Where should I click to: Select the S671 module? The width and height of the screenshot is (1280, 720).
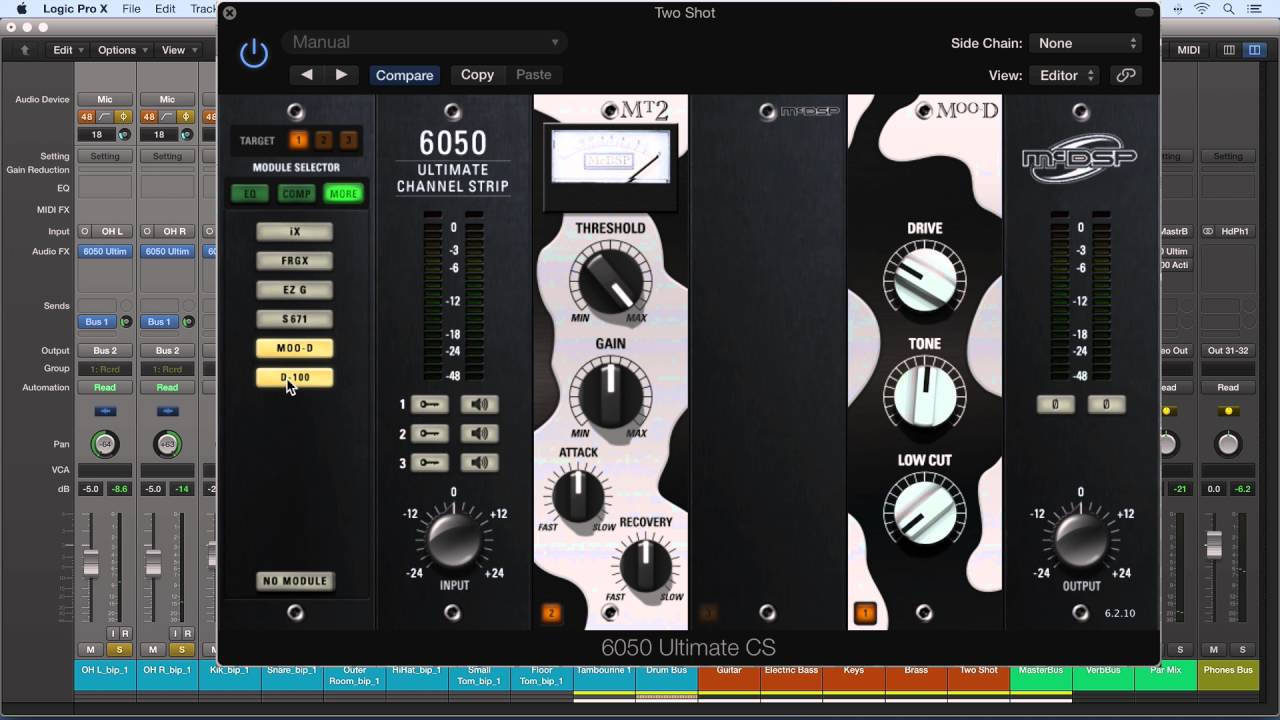click(295, 319)
